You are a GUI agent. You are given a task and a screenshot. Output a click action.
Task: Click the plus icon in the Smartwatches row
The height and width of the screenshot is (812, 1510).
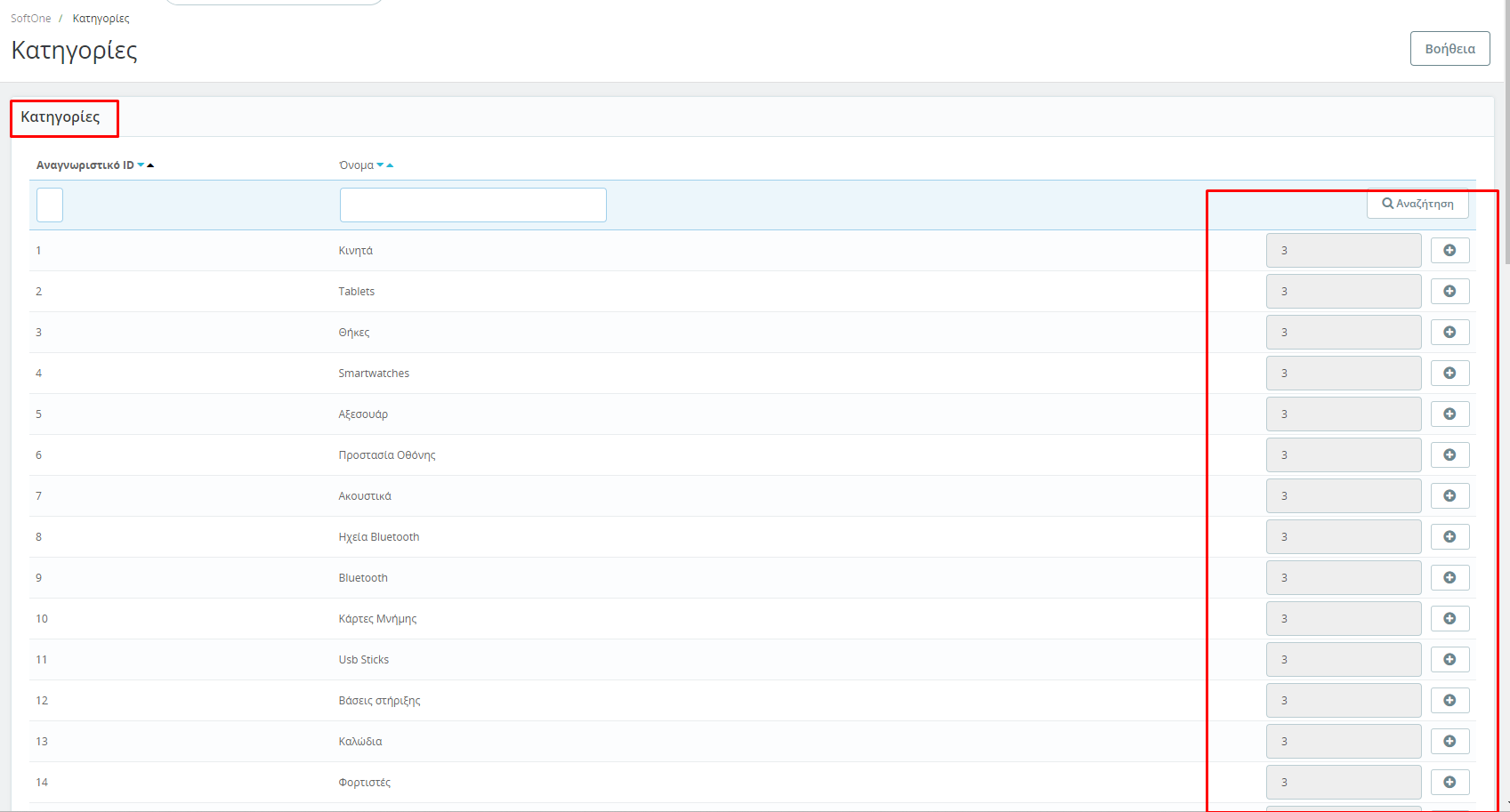pyautogui.click(x=1449, y=374)
